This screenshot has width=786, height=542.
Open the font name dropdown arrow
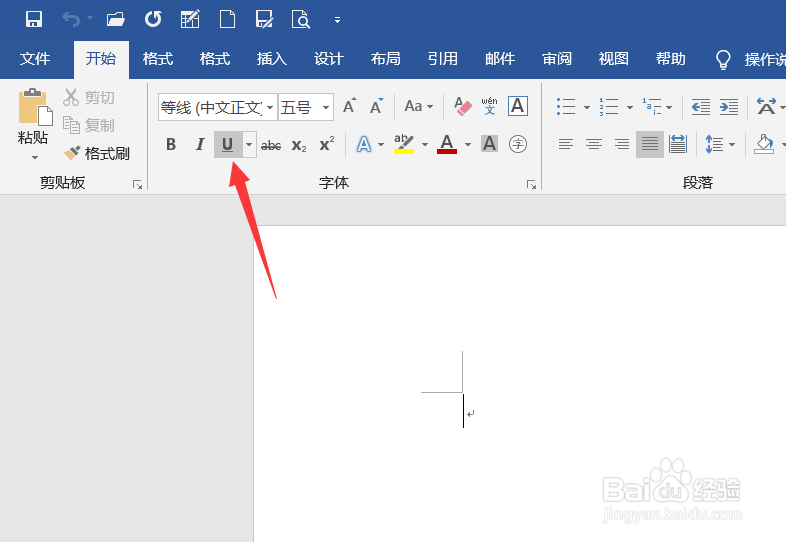click(x=270, y=107)
